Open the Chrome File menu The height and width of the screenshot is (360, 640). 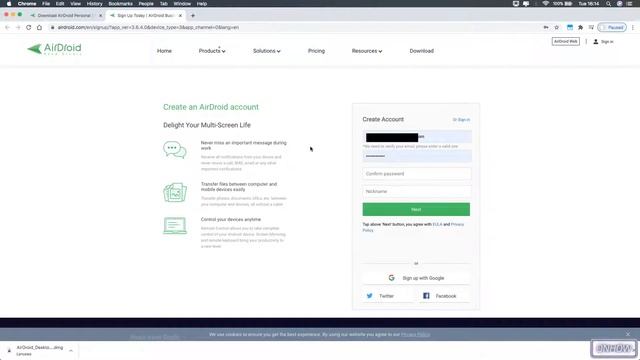tap(46, 4)
